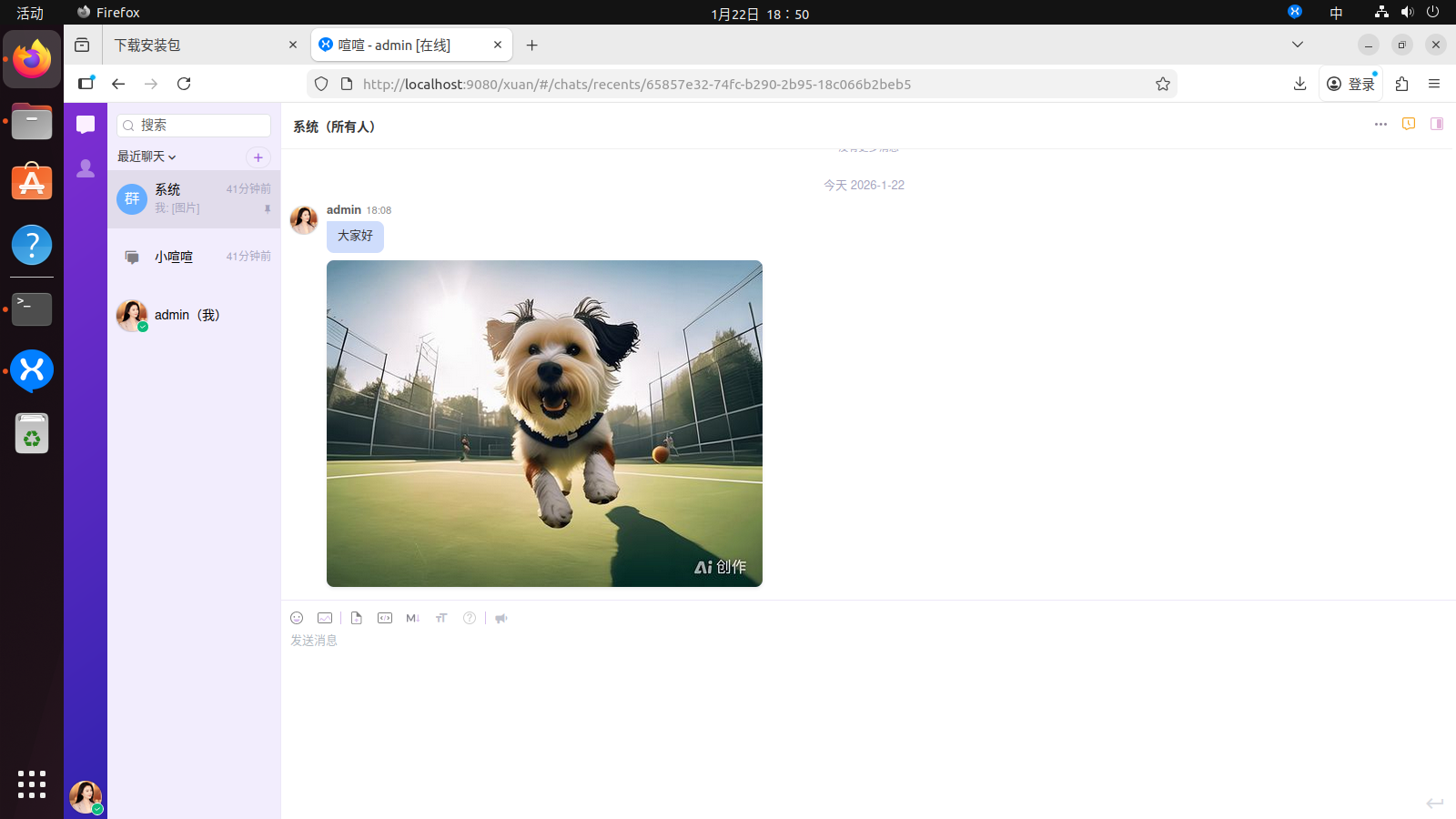The image size is (1456, 819).
Task: Open the dog image in the chat
Action: point(544,423)
